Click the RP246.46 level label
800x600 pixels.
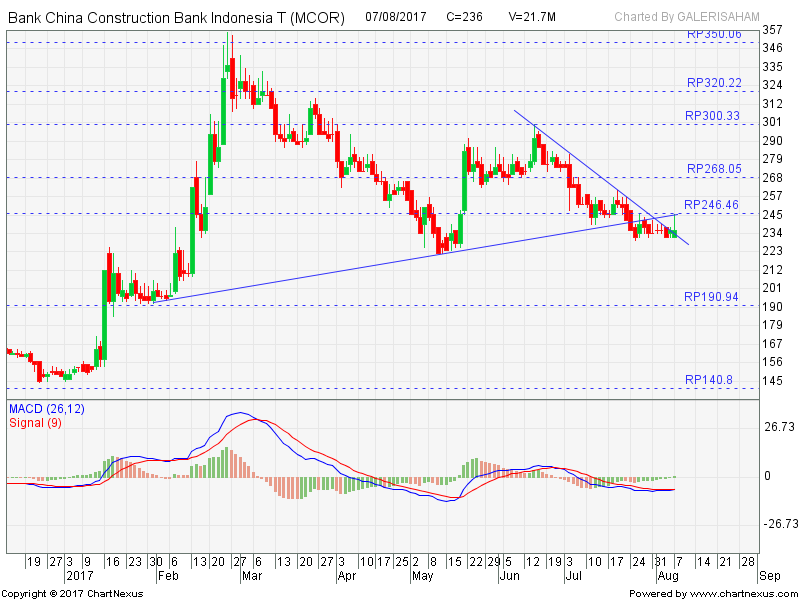[712, 205]
